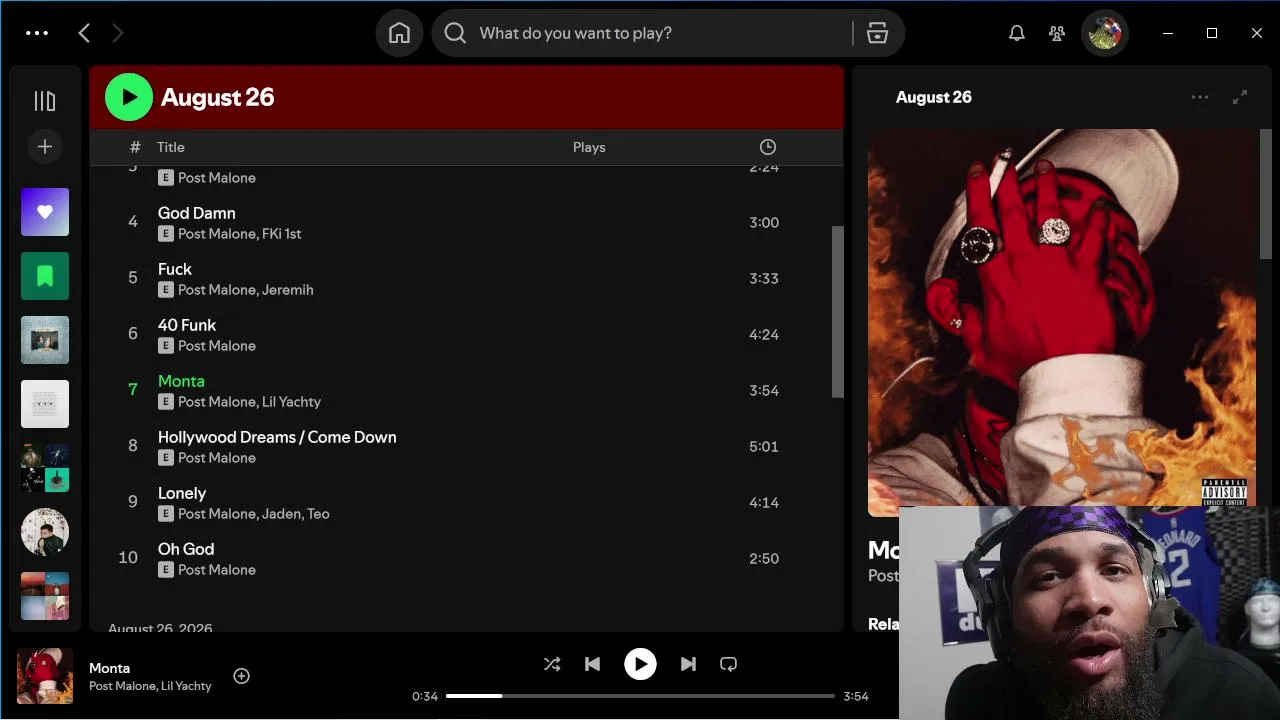The image size is (1280, 720).
Task: Open Liked Songs in the sidebar
Action: [x=45, y=212]
